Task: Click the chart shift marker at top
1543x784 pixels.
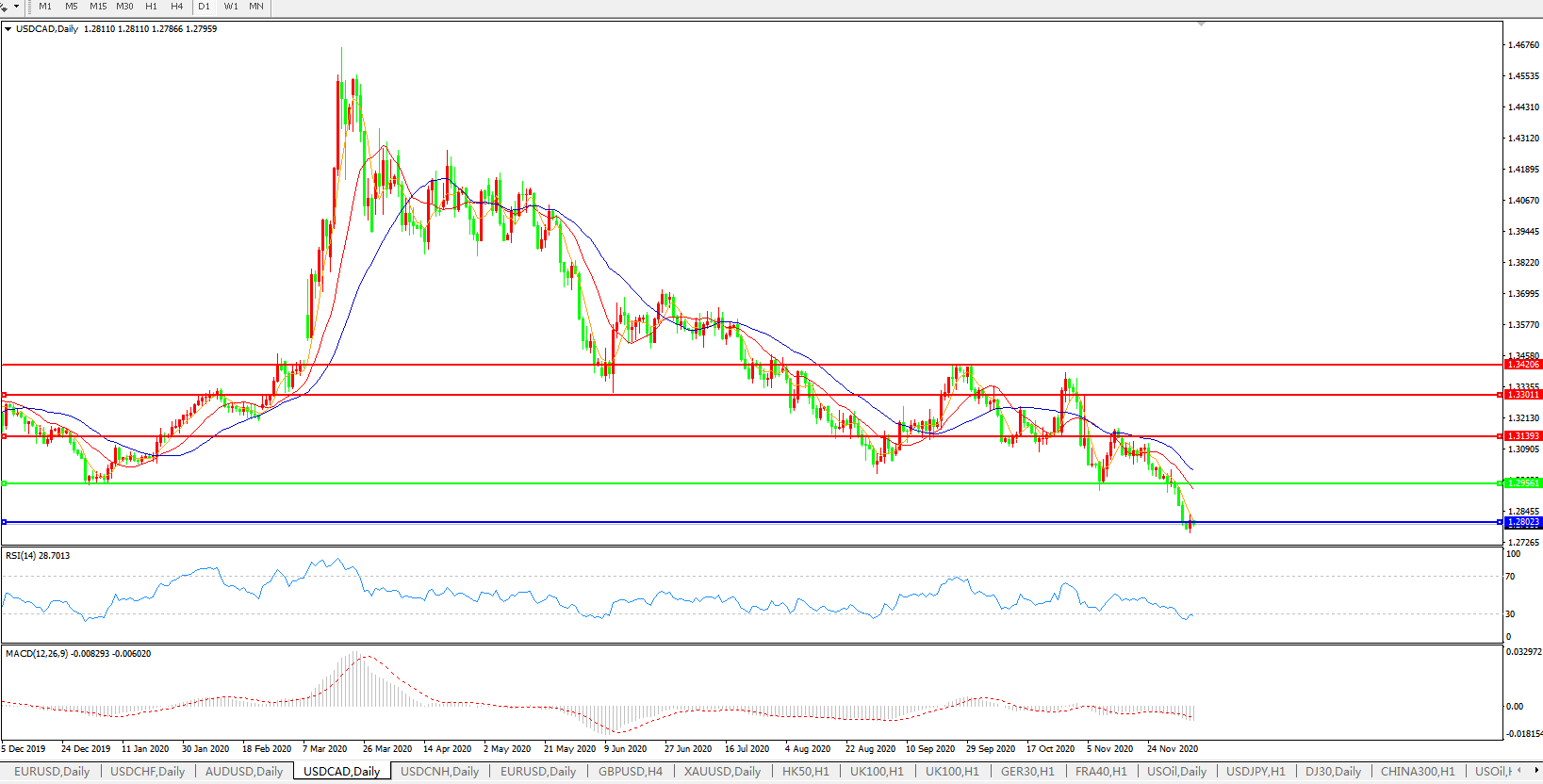Action: click(x=1201, y=24)
